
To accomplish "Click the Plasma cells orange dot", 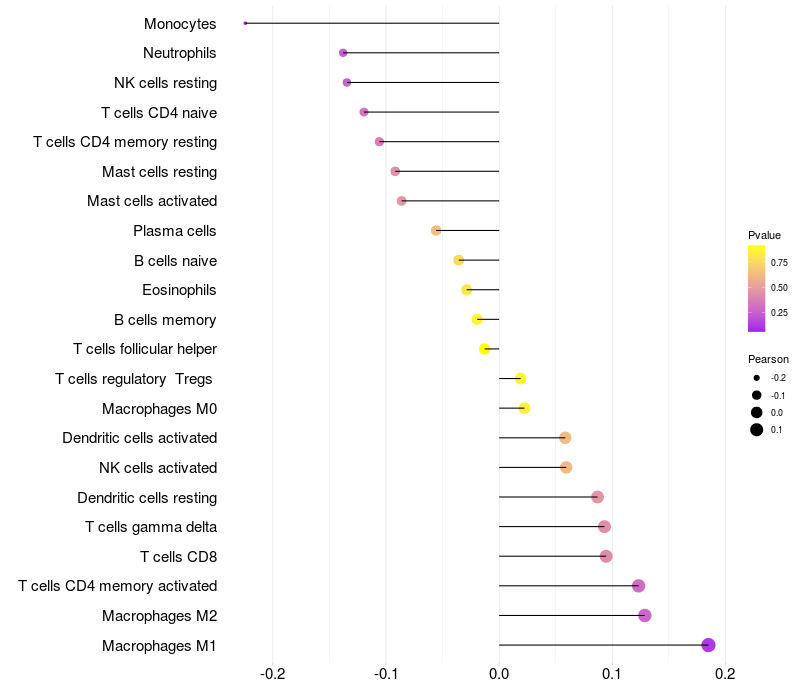I will (436, 231).
